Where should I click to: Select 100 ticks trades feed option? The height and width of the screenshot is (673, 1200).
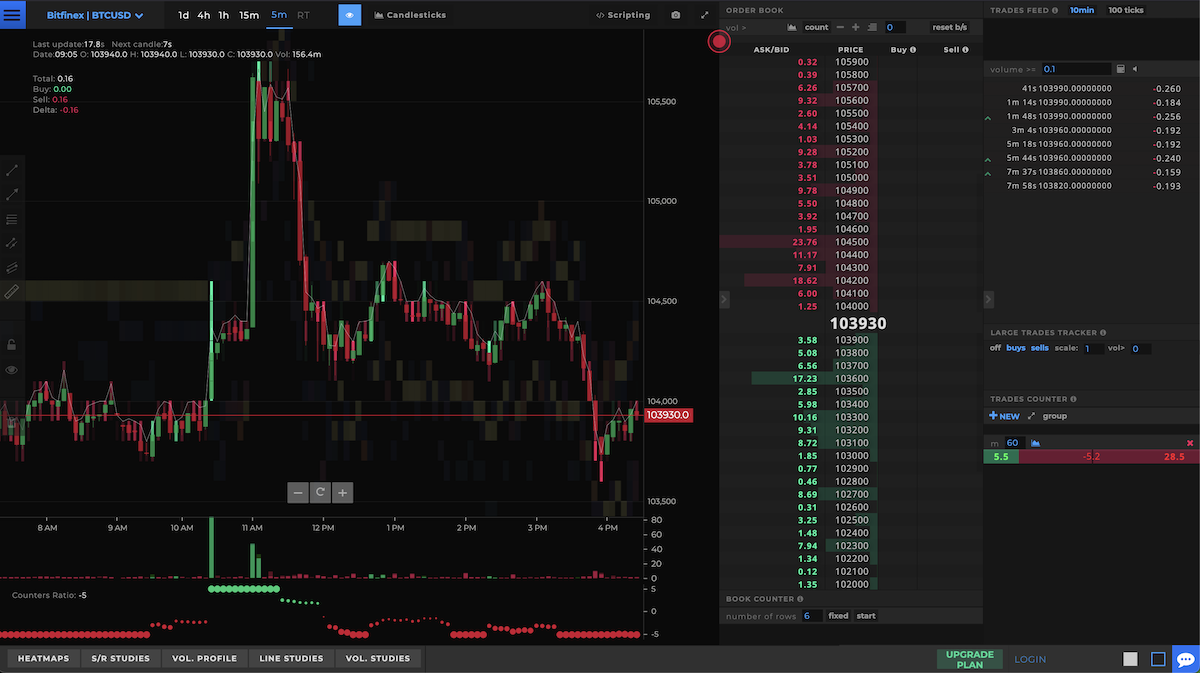point(1125,10)
